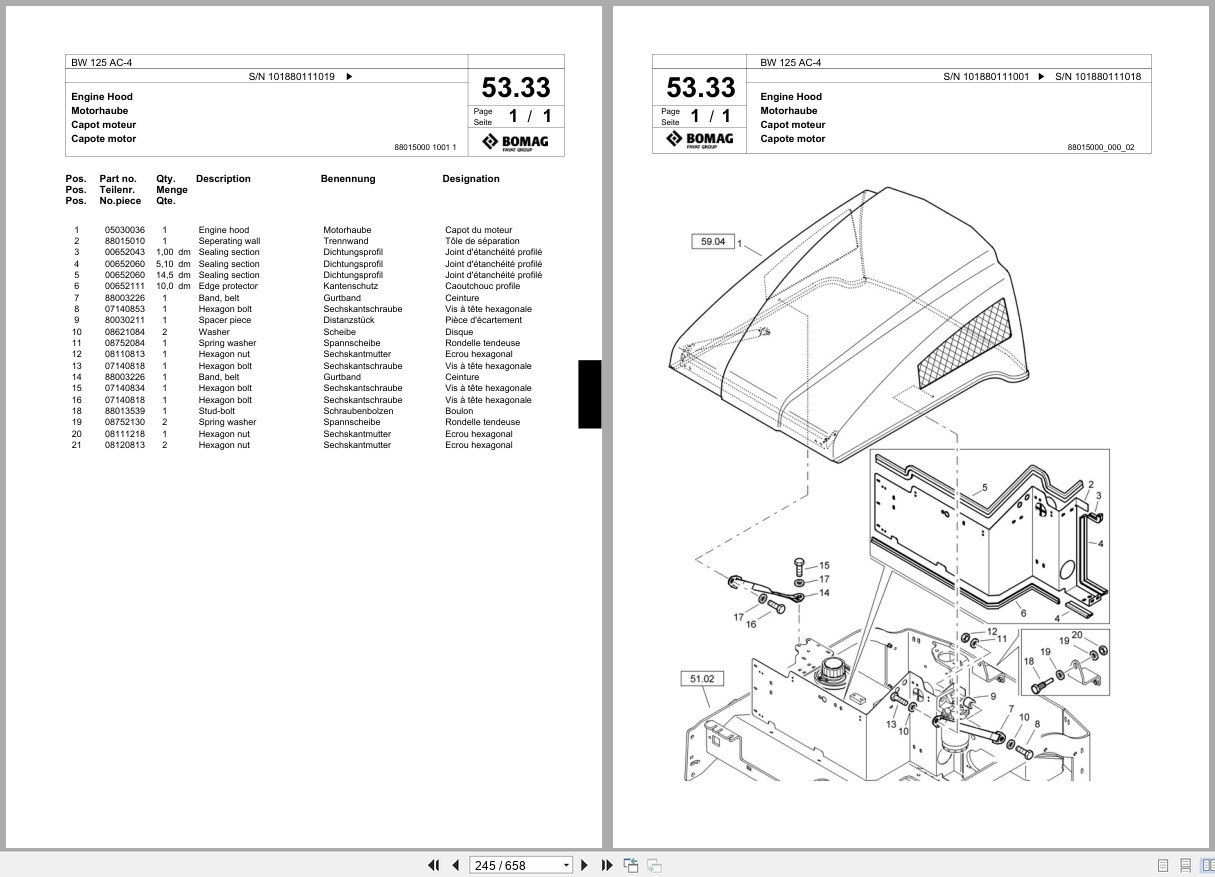Select part number 08111218
The height and width of the screenshot is (877, 1215).
point(125,434)
